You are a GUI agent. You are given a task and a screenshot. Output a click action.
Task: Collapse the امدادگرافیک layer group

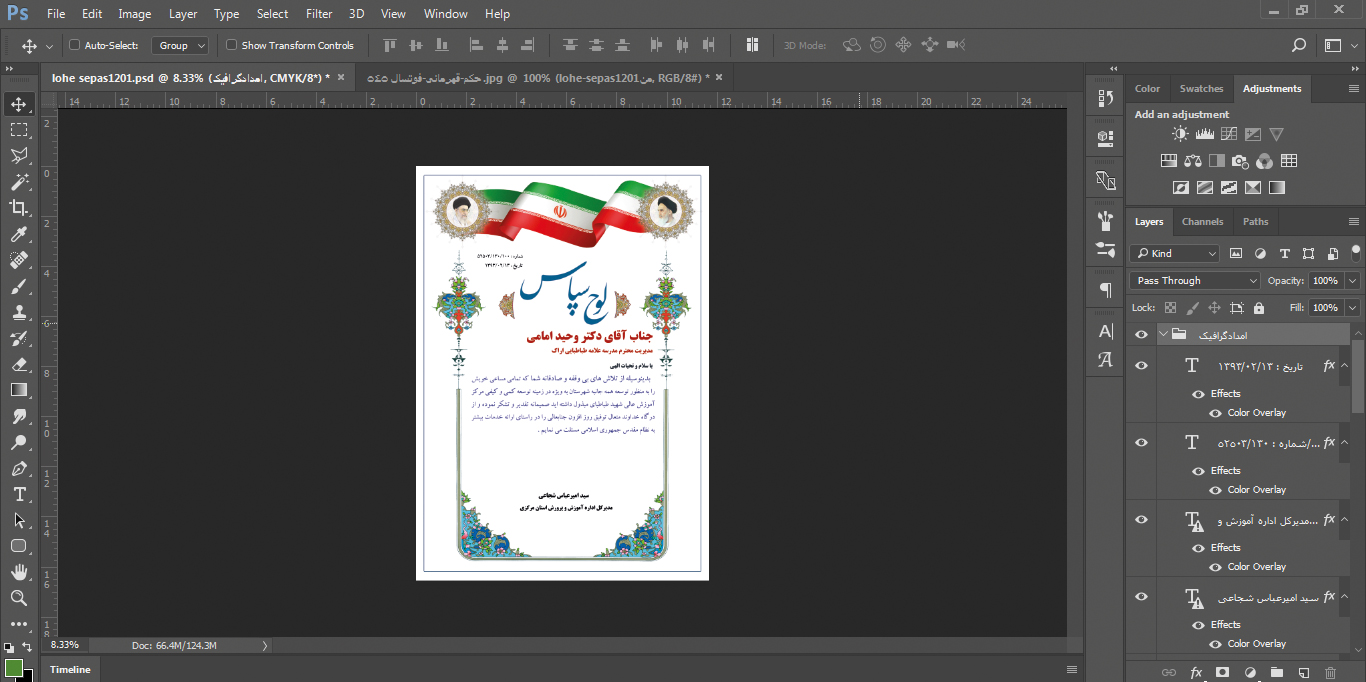pyautogui.click(x=1163, y=335)
